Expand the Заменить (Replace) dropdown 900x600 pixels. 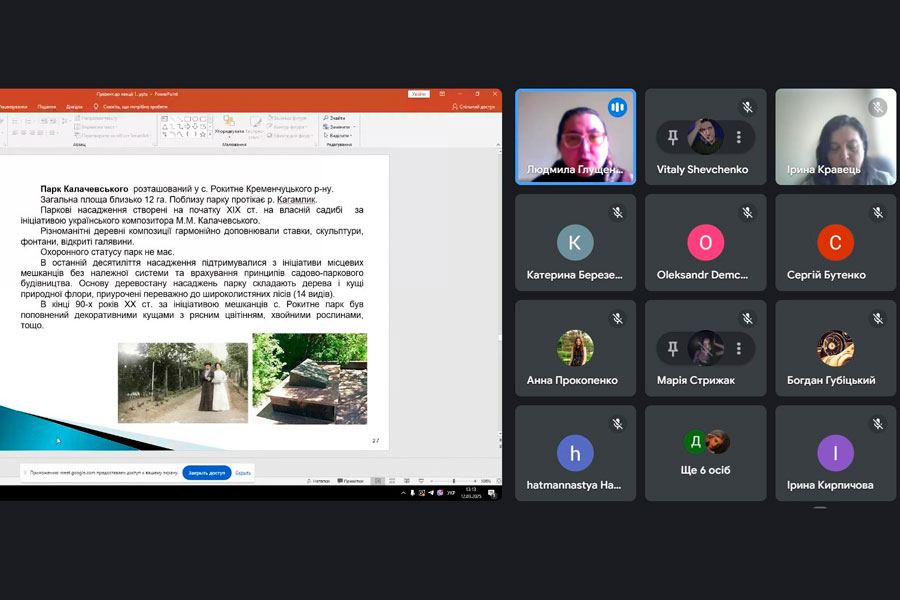tap(353, 127)
